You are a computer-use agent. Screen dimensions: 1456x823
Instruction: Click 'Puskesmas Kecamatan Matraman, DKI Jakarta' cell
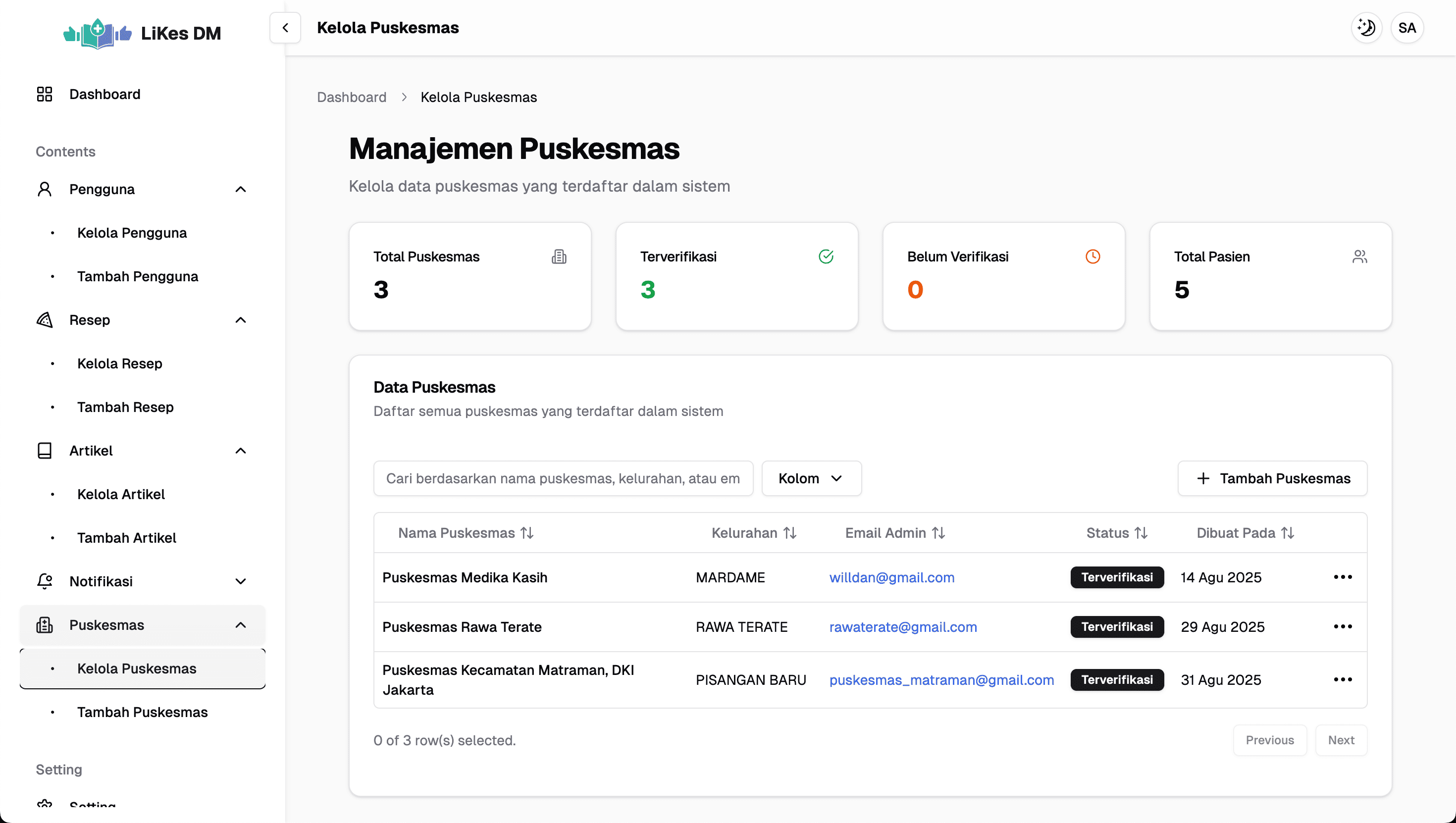click(x=508, y=679)
